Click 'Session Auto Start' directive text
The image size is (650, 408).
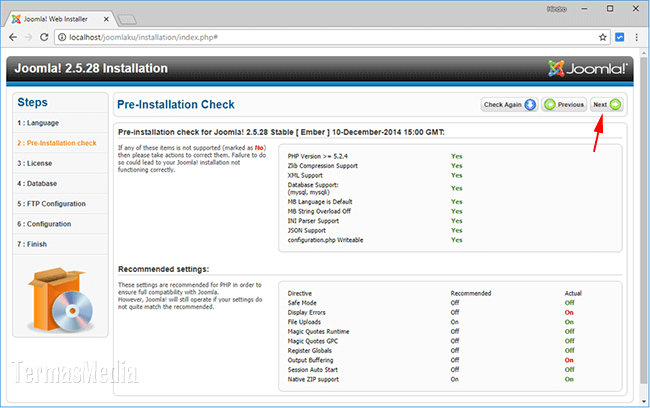[x=313, y=369]
